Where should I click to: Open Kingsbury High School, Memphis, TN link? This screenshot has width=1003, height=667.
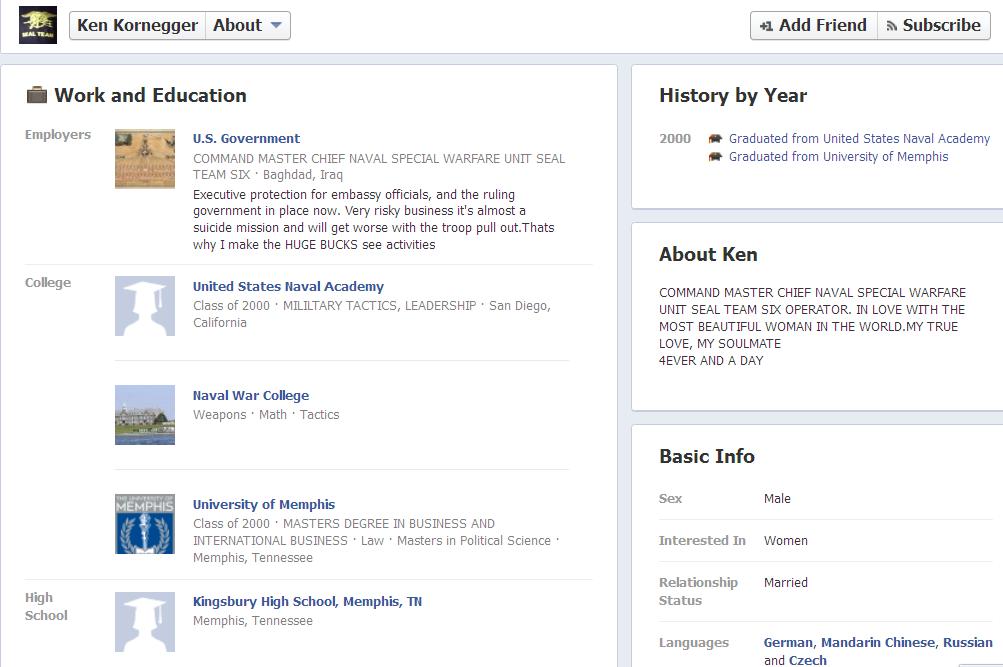point(307,602)
